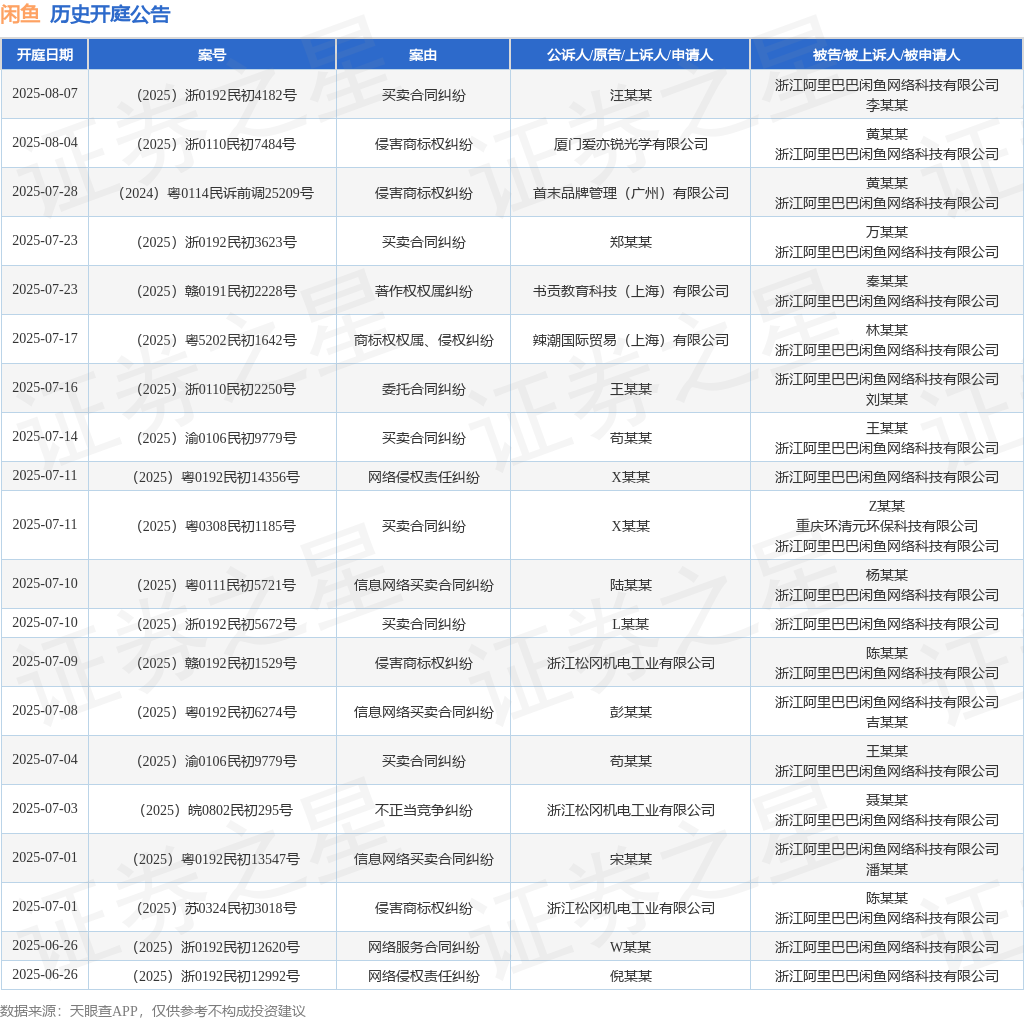Select the 历史开庭公告 title text
This screenshot has width=1024, height=1020.
[110, 14]
